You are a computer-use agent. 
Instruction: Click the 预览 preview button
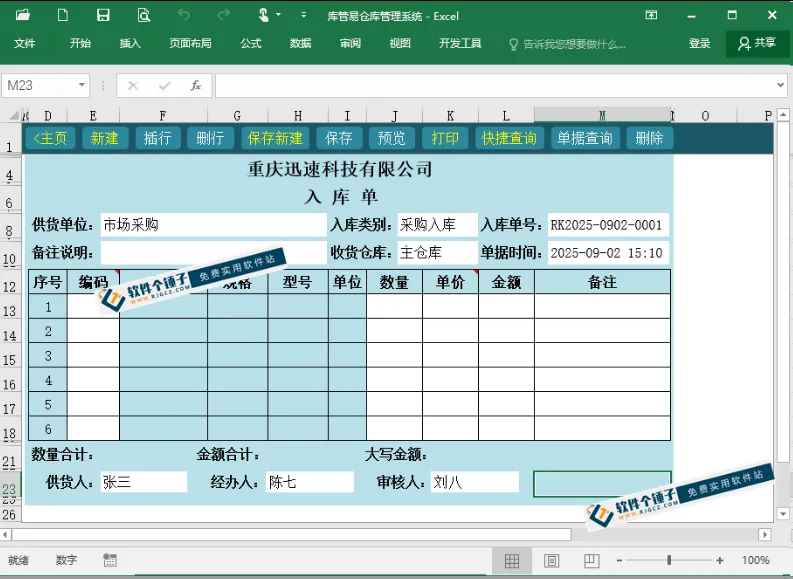click(x=391, y=138)
